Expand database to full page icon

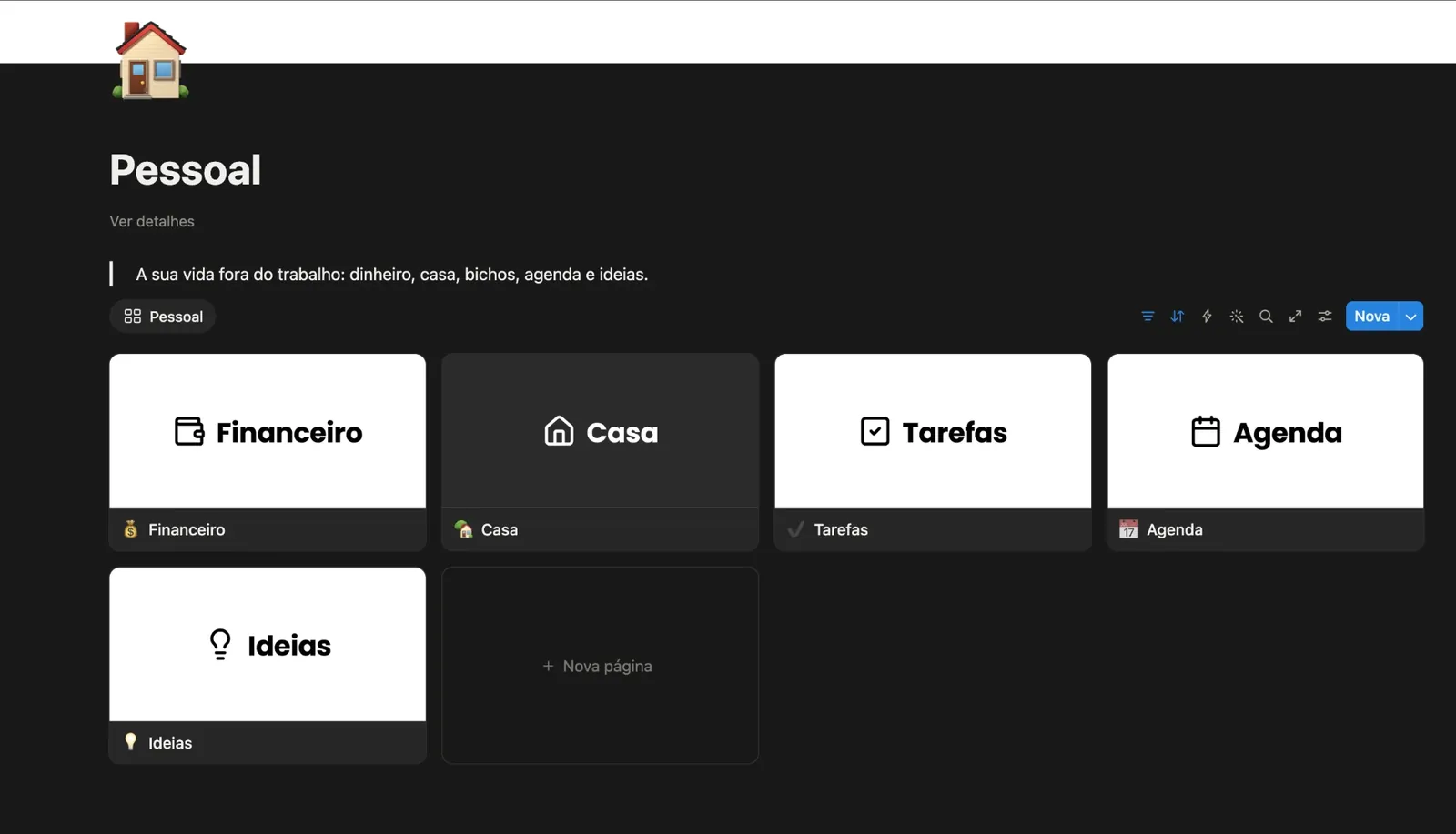1295,317
